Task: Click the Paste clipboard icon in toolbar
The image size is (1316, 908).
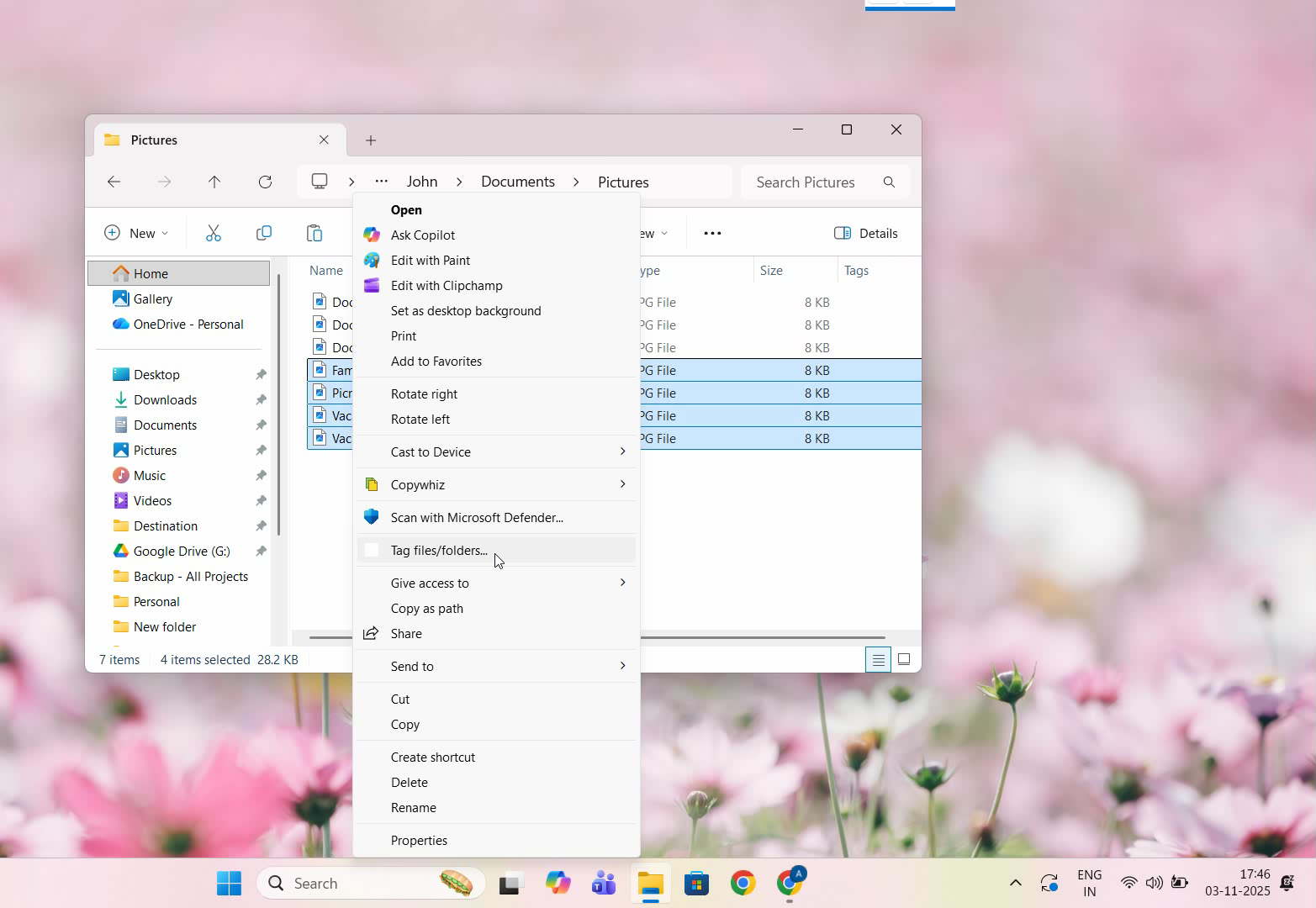Action: coord(314,233)
